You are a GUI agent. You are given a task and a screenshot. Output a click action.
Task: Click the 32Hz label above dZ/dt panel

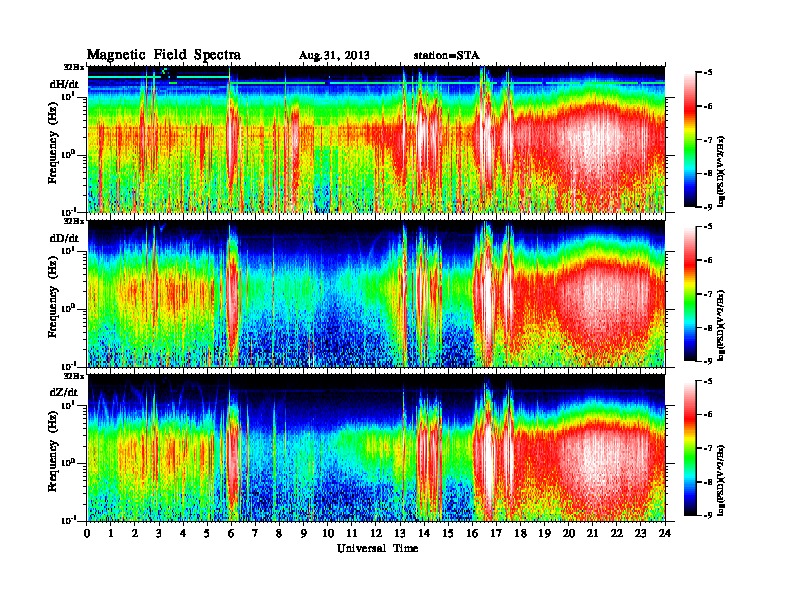click(x=74, y=376)
